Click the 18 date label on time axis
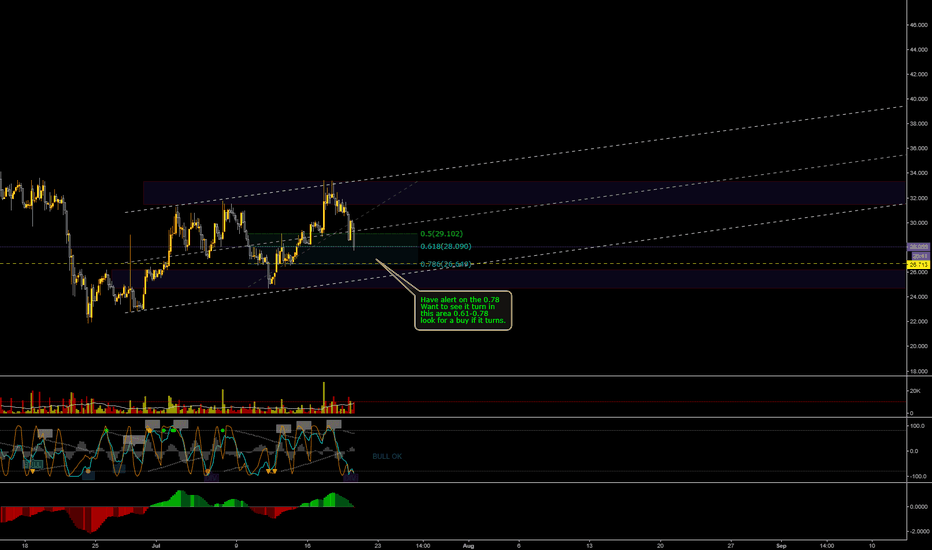932x550 pixels. click(x=24, y=545)
